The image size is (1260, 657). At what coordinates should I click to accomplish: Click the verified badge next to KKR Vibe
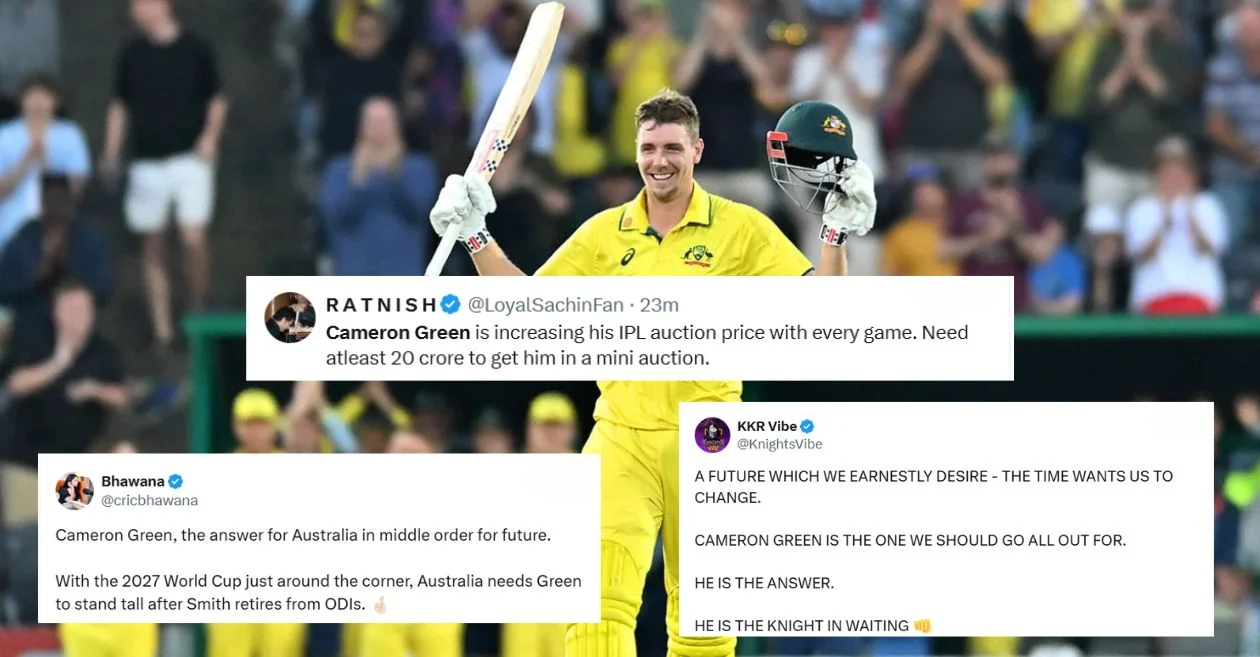coord(807,426)
